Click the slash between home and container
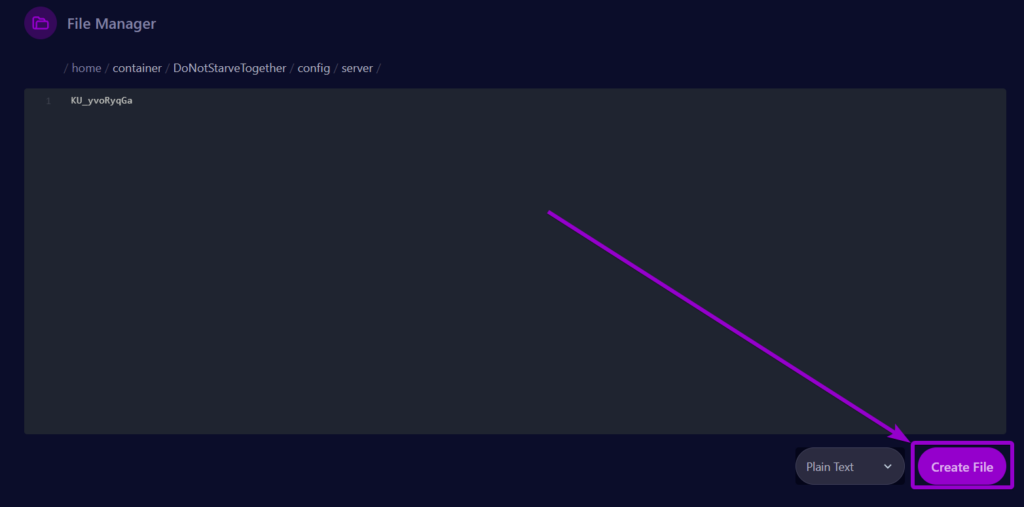 [x=107, y=68]
